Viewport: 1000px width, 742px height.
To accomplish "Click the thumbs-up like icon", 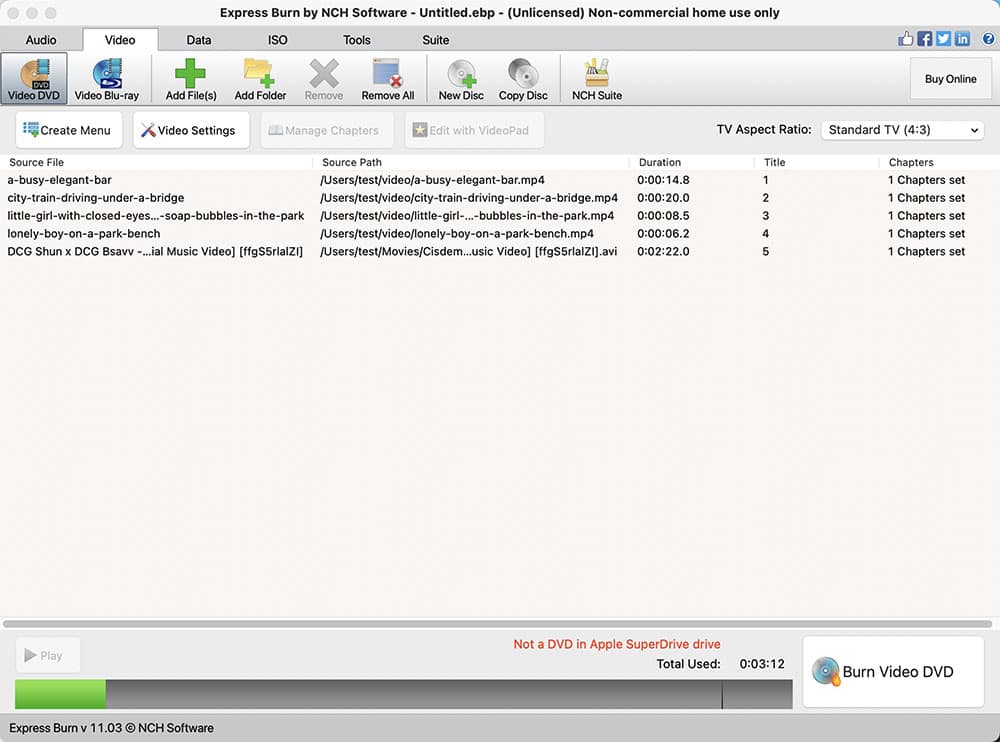I will [x=906, y=39].
